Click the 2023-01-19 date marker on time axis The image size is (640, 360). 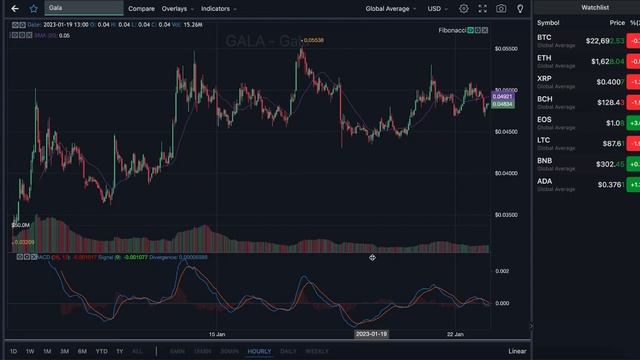tap(371, 334)
